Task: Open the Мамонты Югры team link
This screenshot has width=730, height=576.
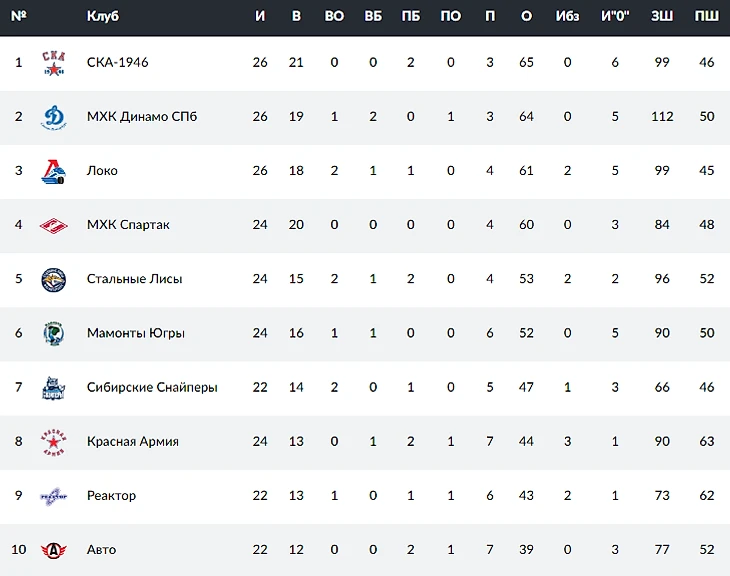Action: pos(135,333)
